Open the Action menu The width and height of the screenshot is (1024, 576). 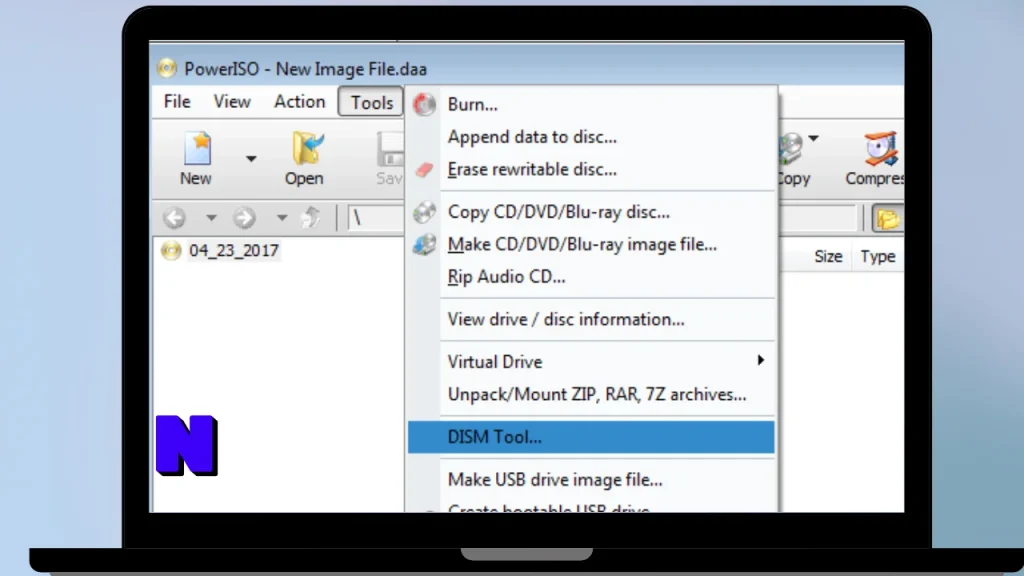[x=300, y=102]
